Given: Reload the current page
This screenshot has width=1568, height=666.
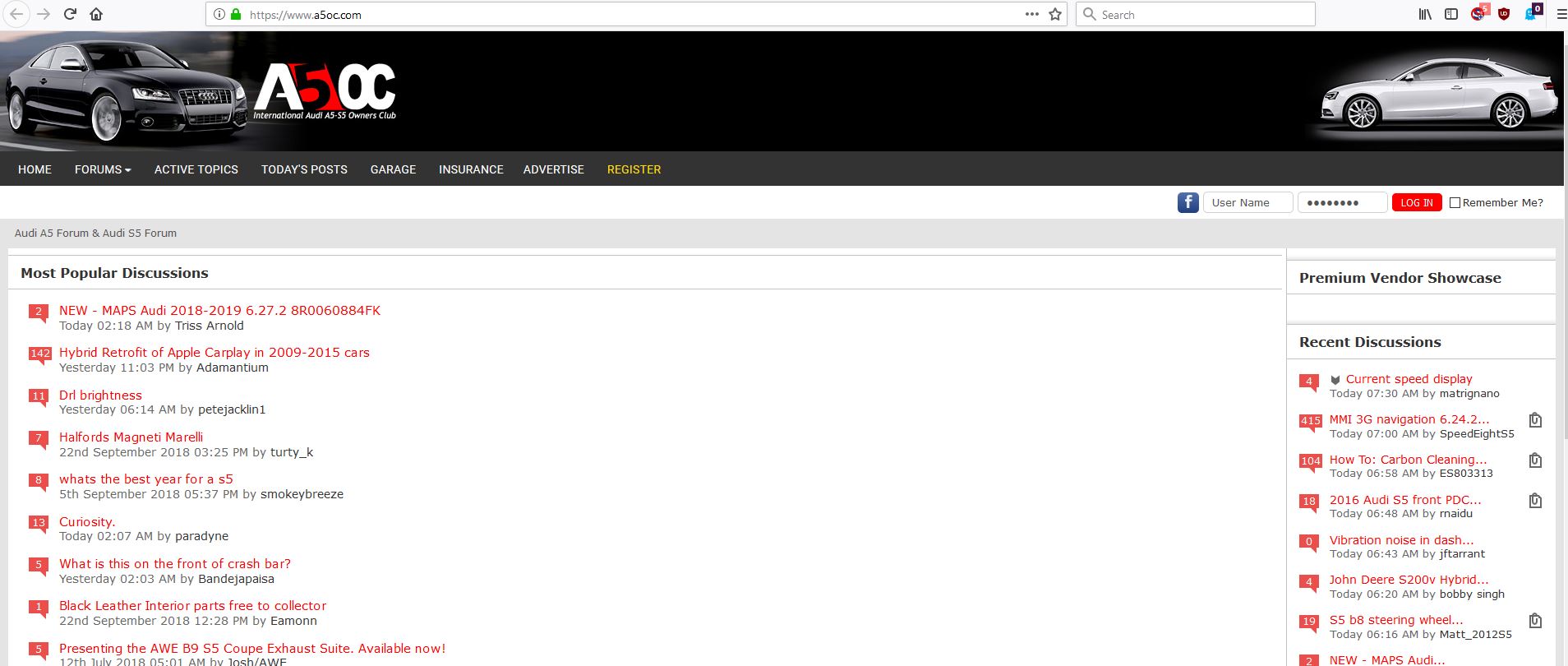Looking at the screenshot, I should (70, 14).
